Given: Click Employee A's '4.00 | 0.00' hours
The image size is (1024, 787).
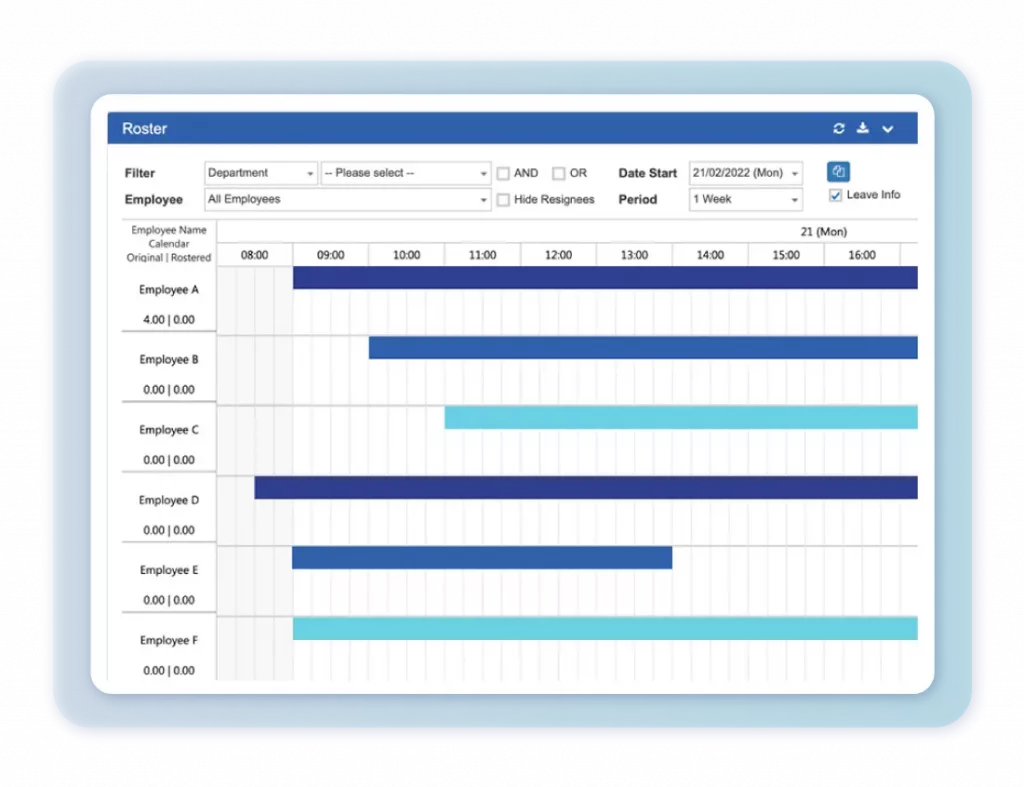Looking at the screenshot, I should click(168, 319).
